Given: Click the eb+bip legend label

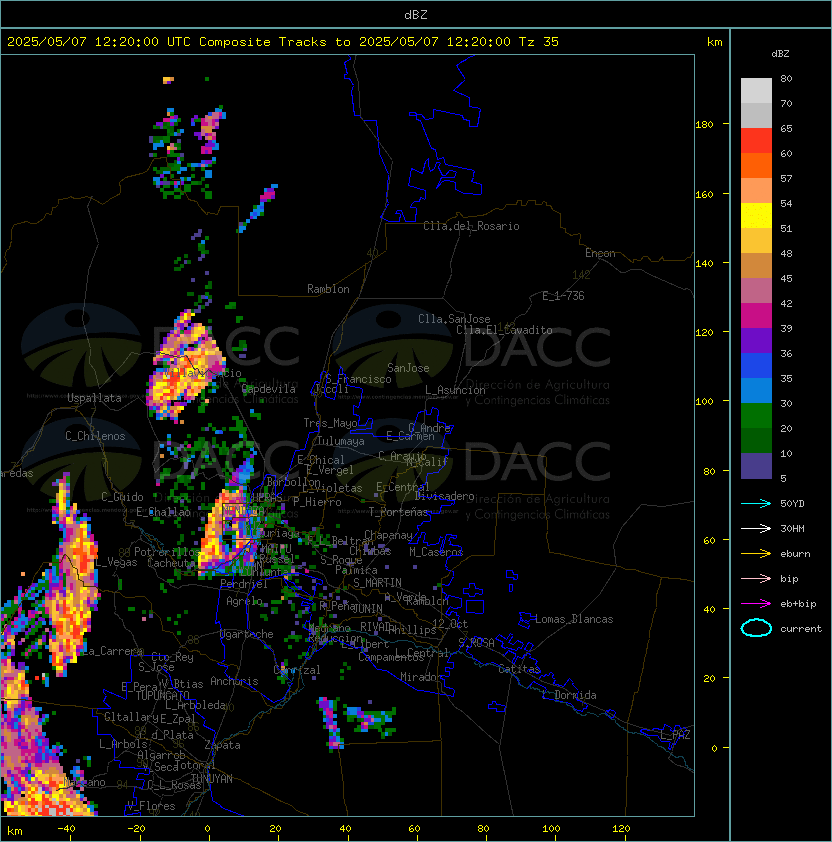Looking at the screenshot, I should 798,604.
